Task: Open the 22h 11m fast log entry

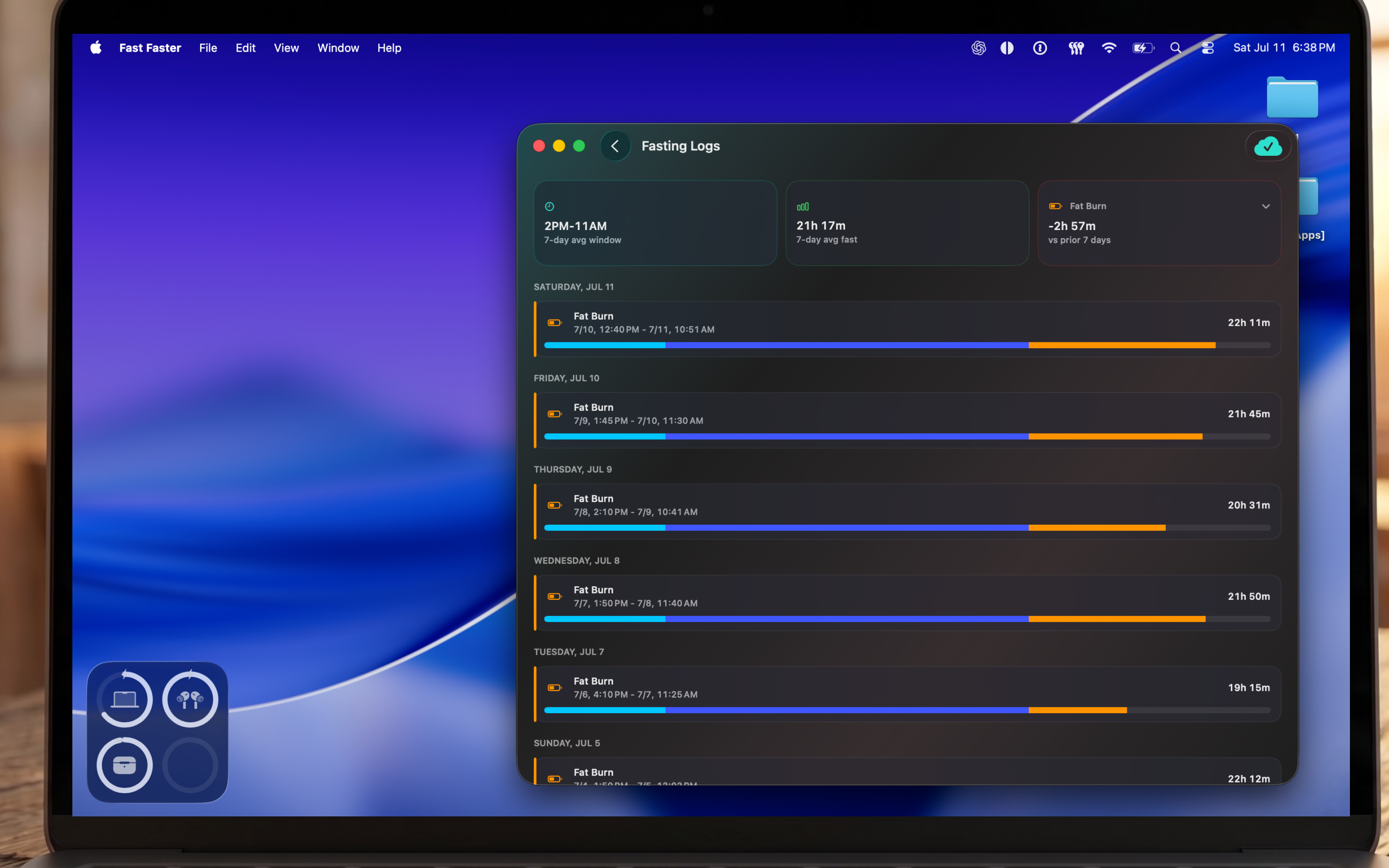Action: coord(907,329)
